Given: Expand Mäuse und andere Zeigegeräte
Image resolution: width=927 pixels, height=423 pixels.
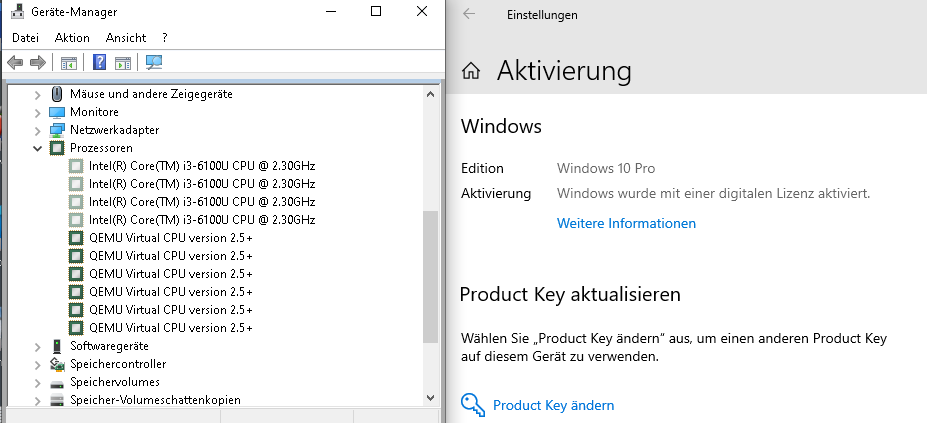Looking at the screenshot, I should click(37, 94).
